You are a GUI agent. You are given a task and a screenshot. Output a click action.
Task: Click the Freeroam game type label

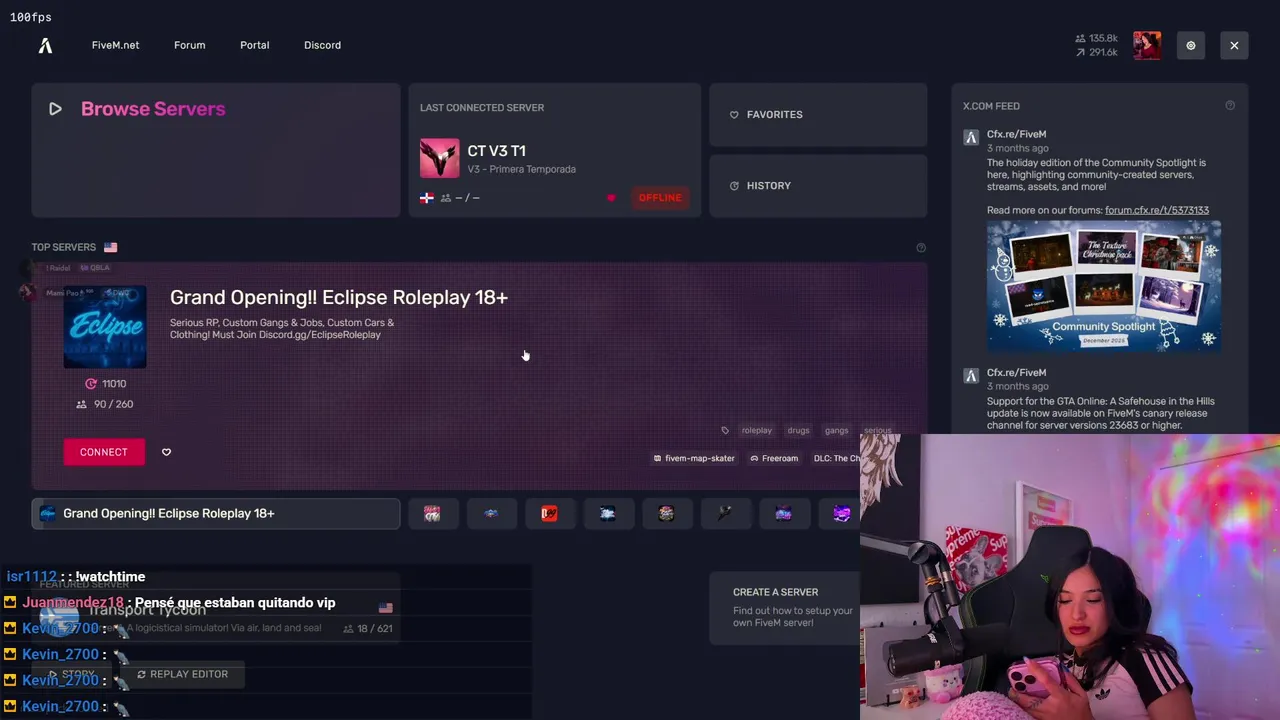pyautogui.click(x=774, y=458)
